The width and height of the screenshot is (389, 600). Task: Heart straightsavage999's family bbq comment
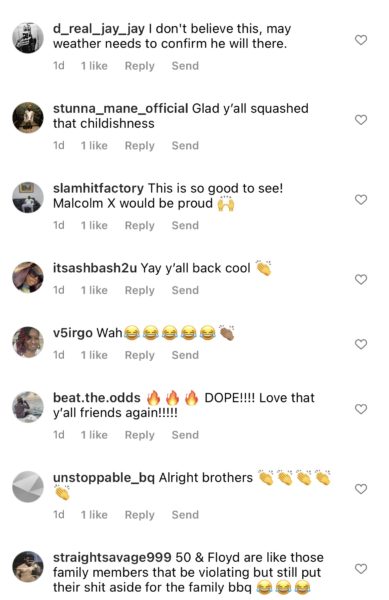[x=361, y=569]
